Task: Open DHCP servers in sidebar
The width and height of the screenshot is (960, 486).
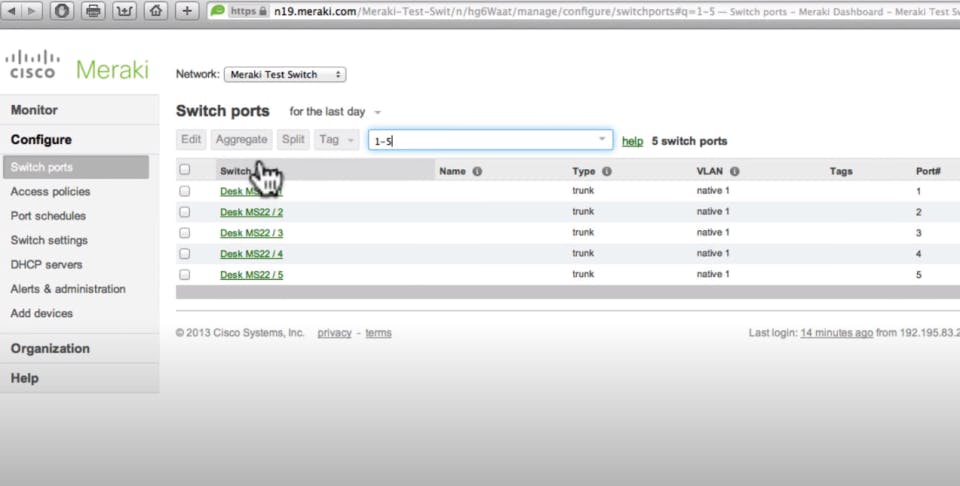Action: tap(46, 264)
